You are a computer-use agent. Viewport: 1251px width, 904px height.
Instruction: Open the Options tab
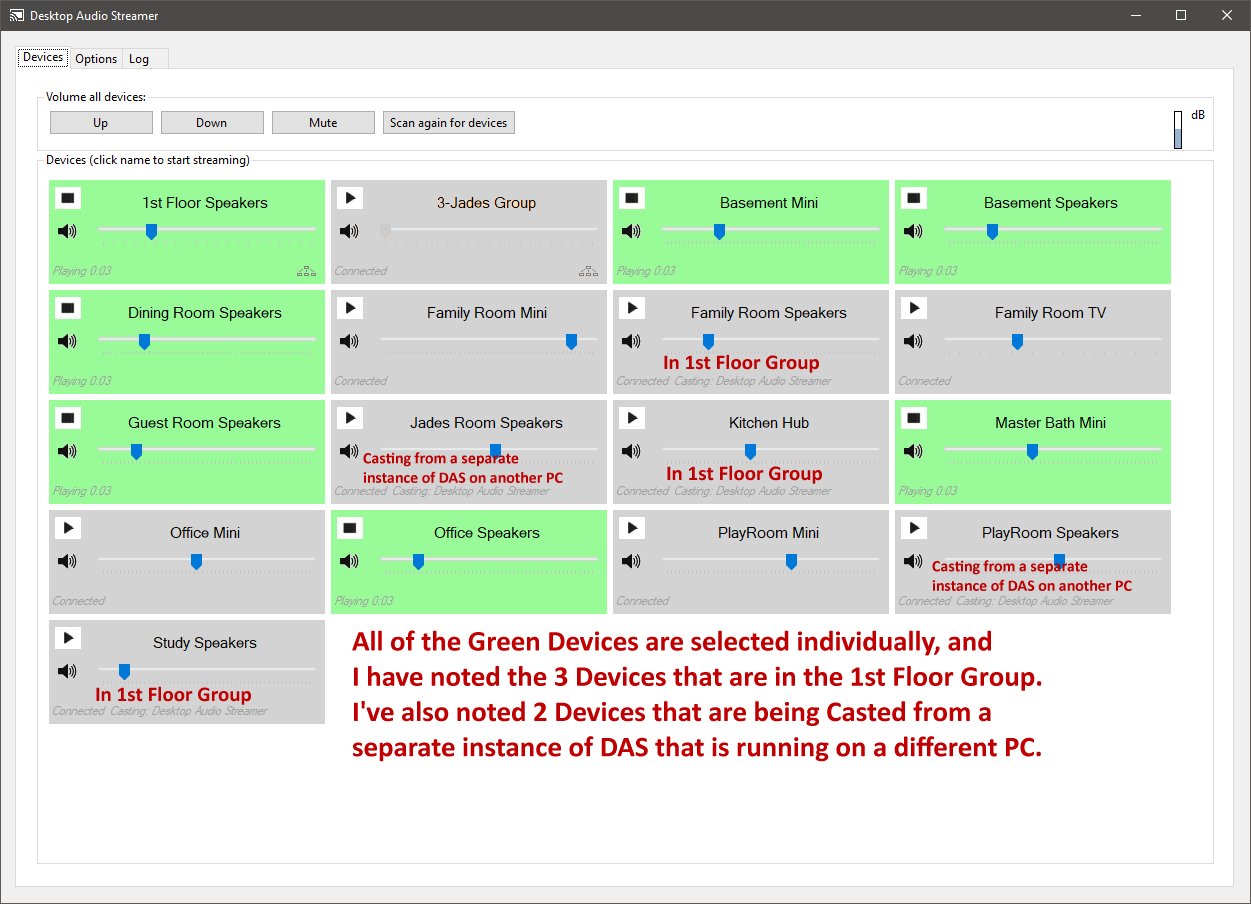[x=96, y=59]
